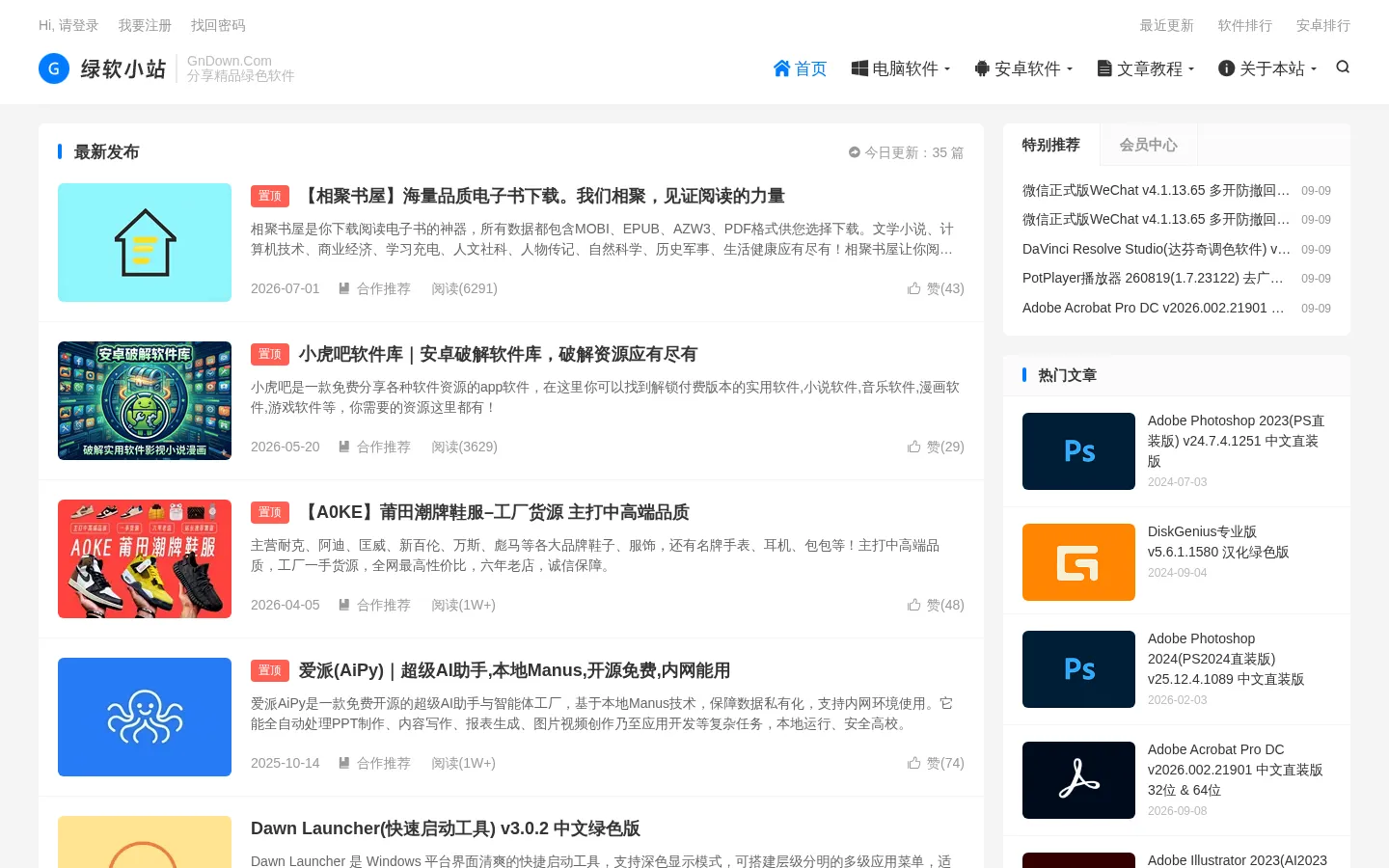Viewport: 1389px width, 868px height.
Task: Open Dawn Launcher v3.0.2 中文绿色版 article
Action: pyautogui.click(x=446, y=828)
